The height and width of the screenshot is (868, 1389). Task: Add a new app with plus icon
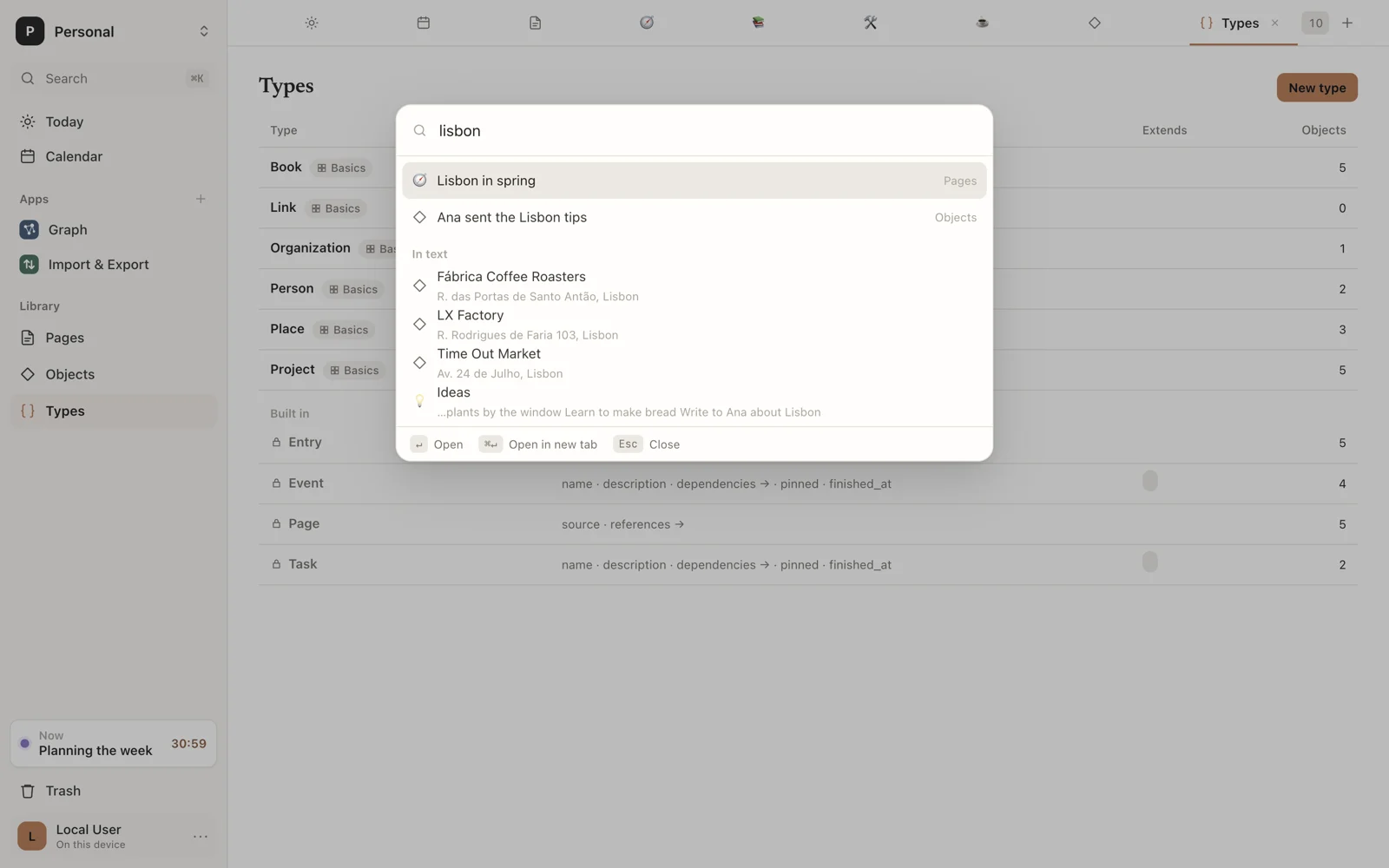coord(201,199)
